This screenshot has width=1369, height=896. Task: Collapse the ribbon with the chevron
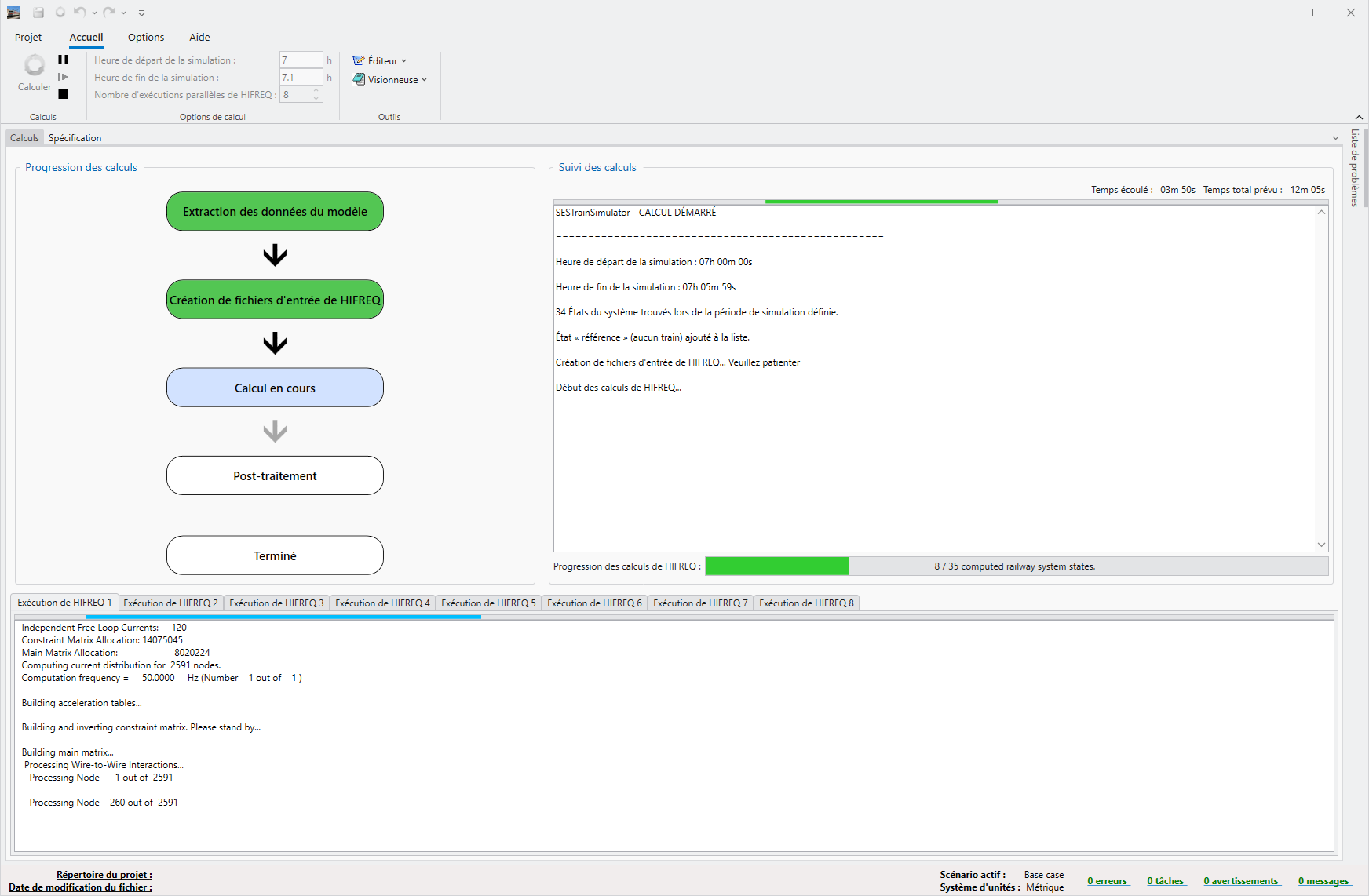coord(1359,117)
